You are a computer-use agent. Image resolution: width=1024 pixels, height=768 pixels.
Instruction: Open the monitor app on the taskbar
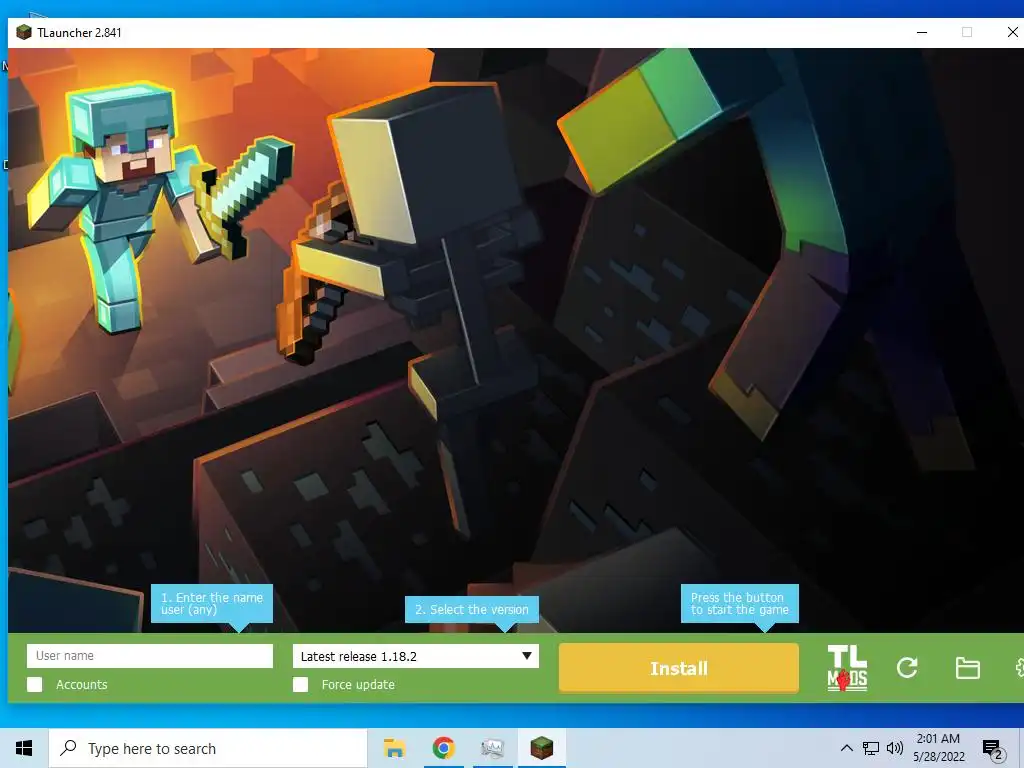click(x=492, y=748)
